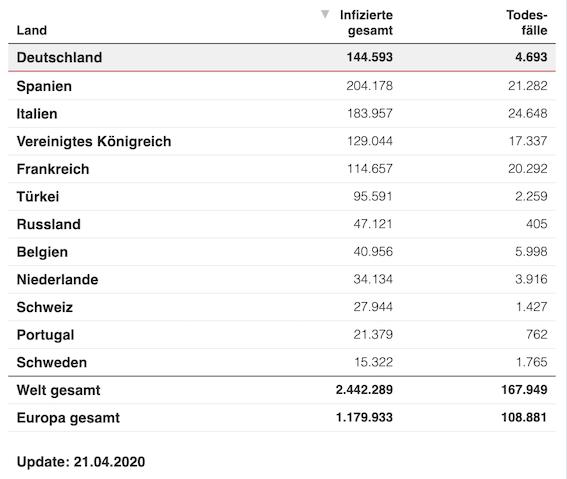Click Deutschland's infected count 144.593
This screenshot has height=479, width=567.
370,57
